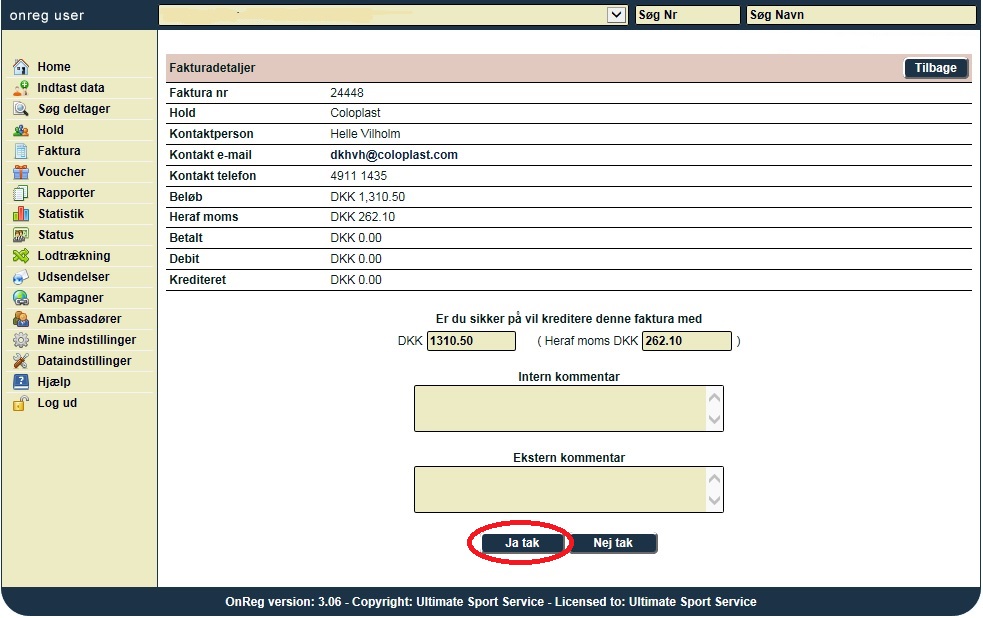Click the Statistik bar chart icon

pyautogui.click(x=21, y=214)
